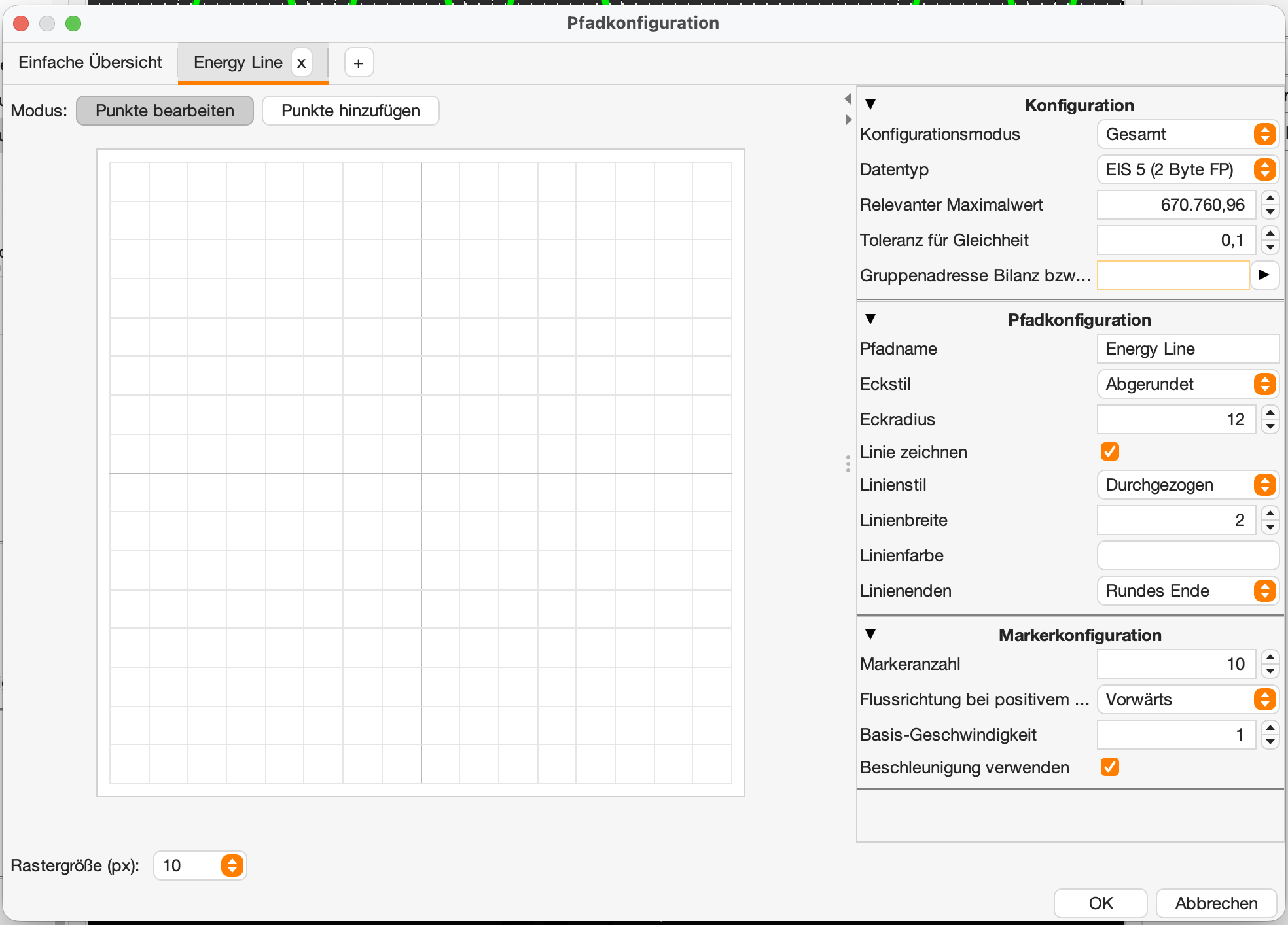Screen dimensions: 1288x925
Task: Click right-pointing splitter arrow below the top one
Action: tap(848, 120)
